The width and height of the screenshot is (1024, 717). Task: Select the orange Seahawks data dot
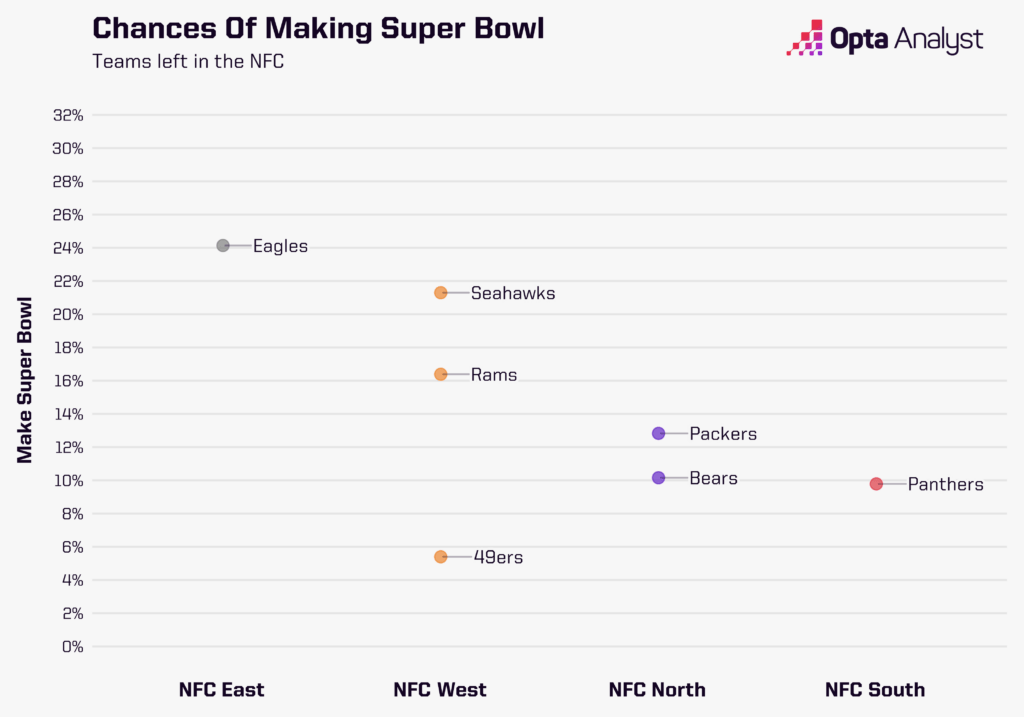(441, 293)
